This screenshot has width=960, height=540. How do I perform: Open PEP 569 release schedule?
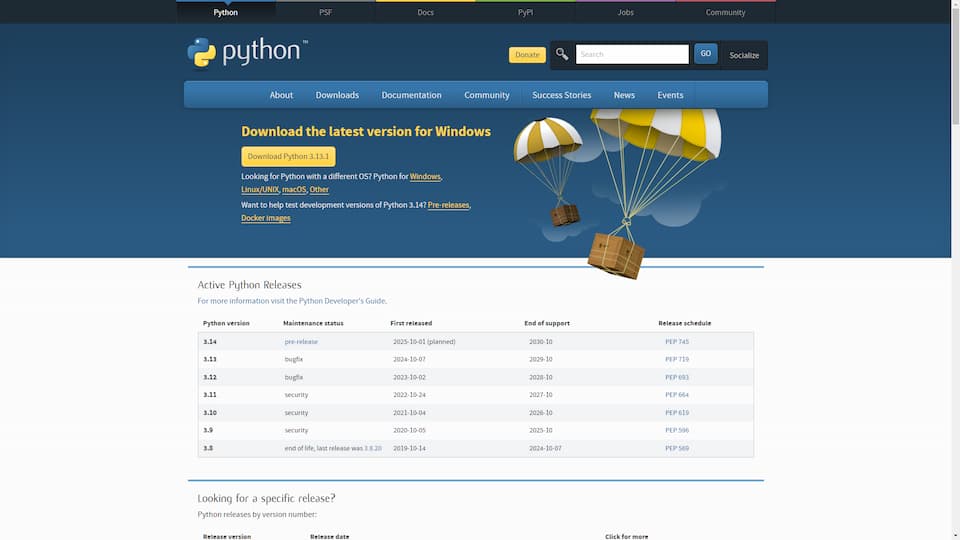coord(677,448)
